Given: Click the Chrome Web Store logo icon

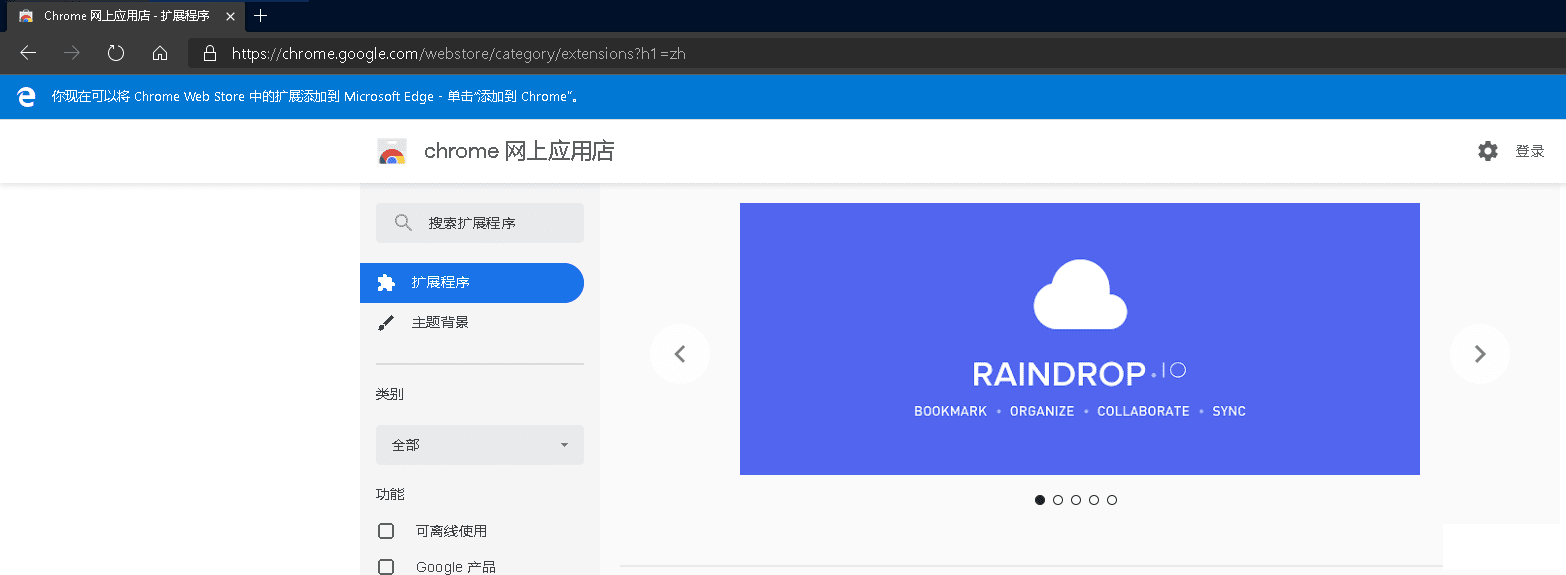Looking at the screenshot, I should [x=392, y=151].
